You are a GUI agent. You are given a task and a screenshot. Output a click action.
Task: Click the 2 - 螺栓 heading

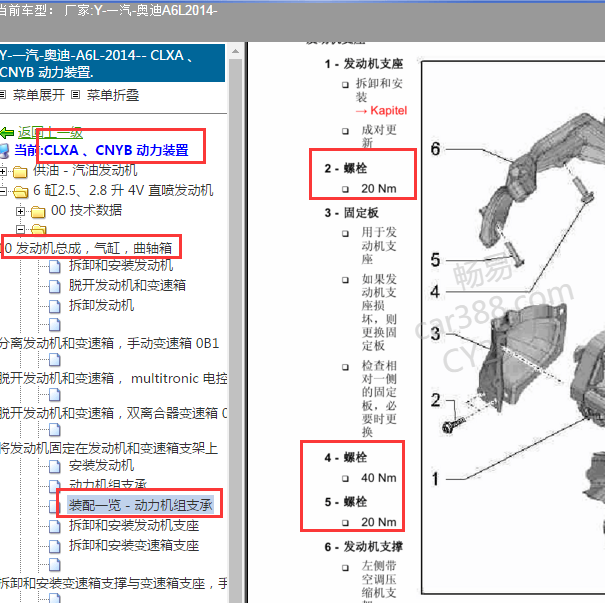point(346,168)
